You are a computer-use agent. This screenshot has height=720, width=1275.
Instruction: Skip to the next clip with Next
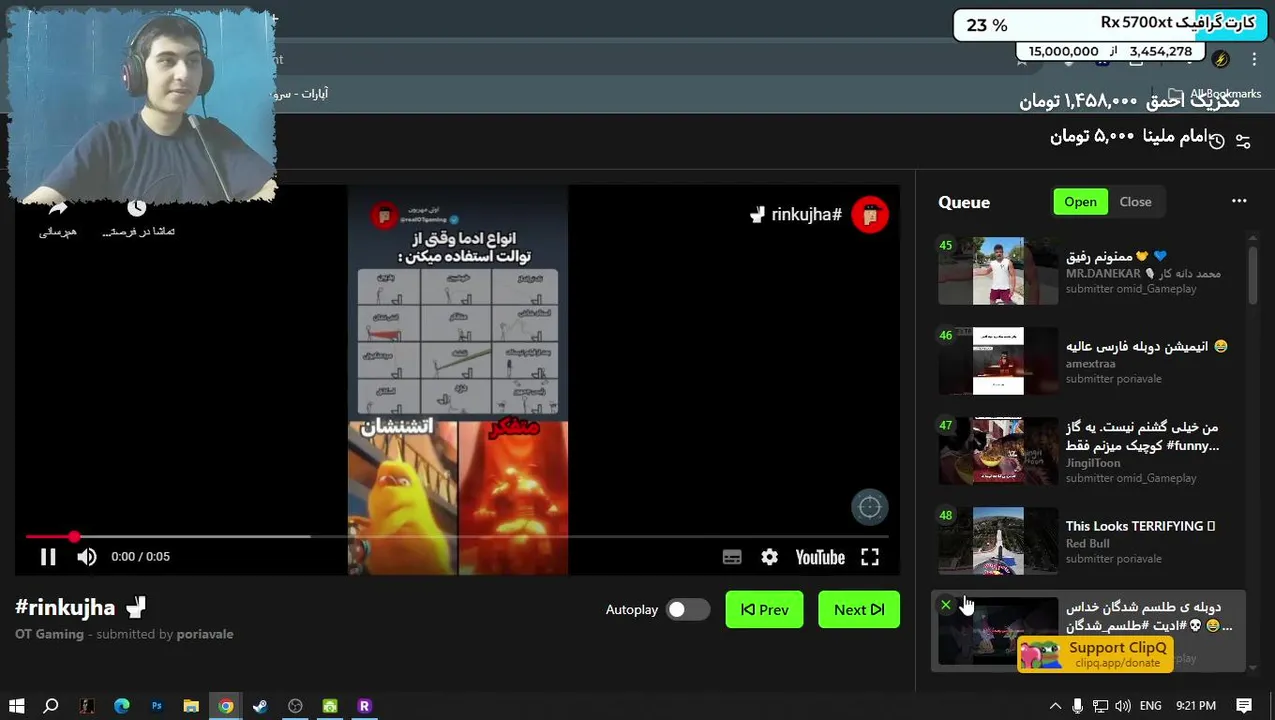[859, 609]
